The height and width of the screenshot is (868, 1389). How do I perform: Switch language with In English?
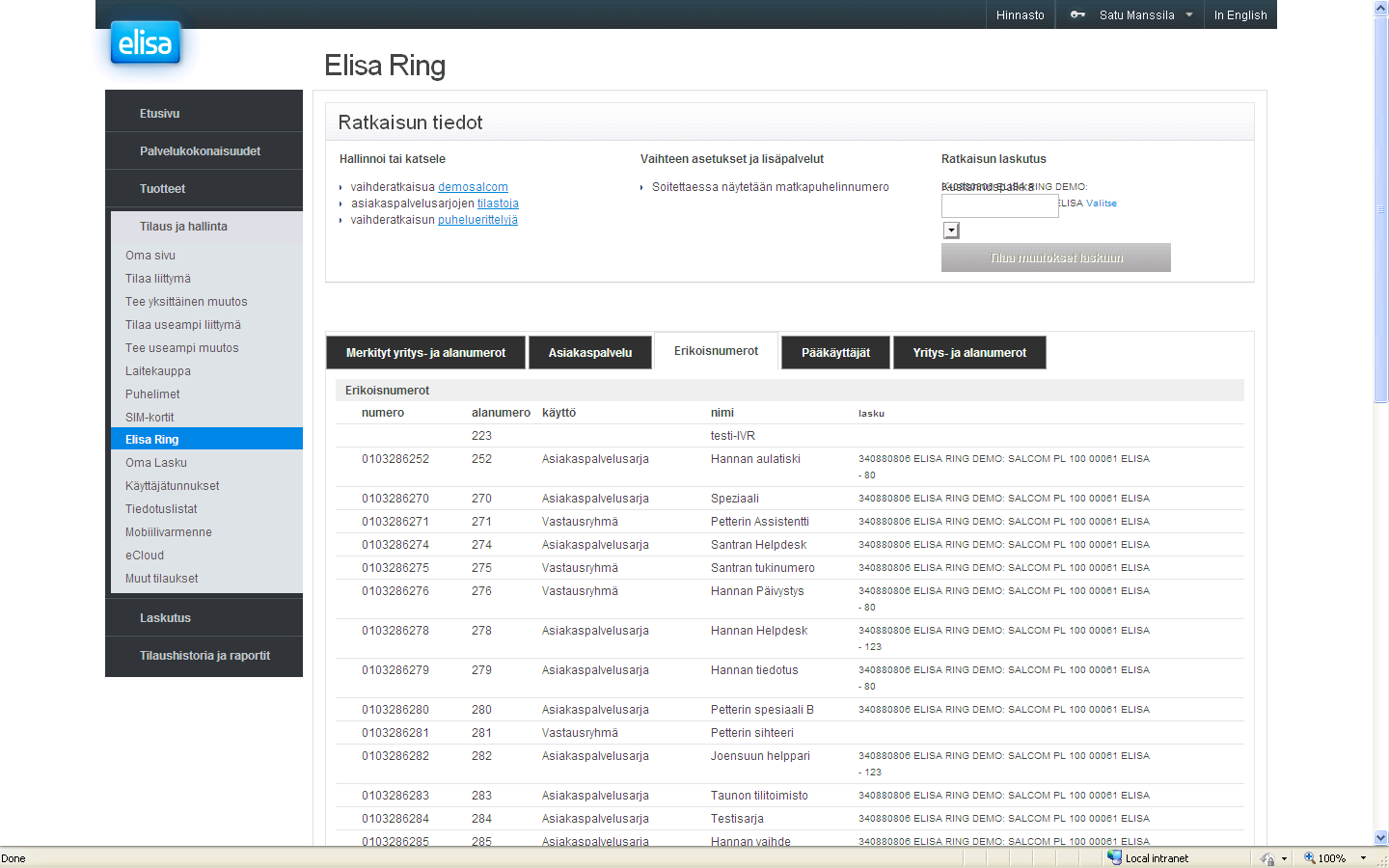tap(1240, 14)
